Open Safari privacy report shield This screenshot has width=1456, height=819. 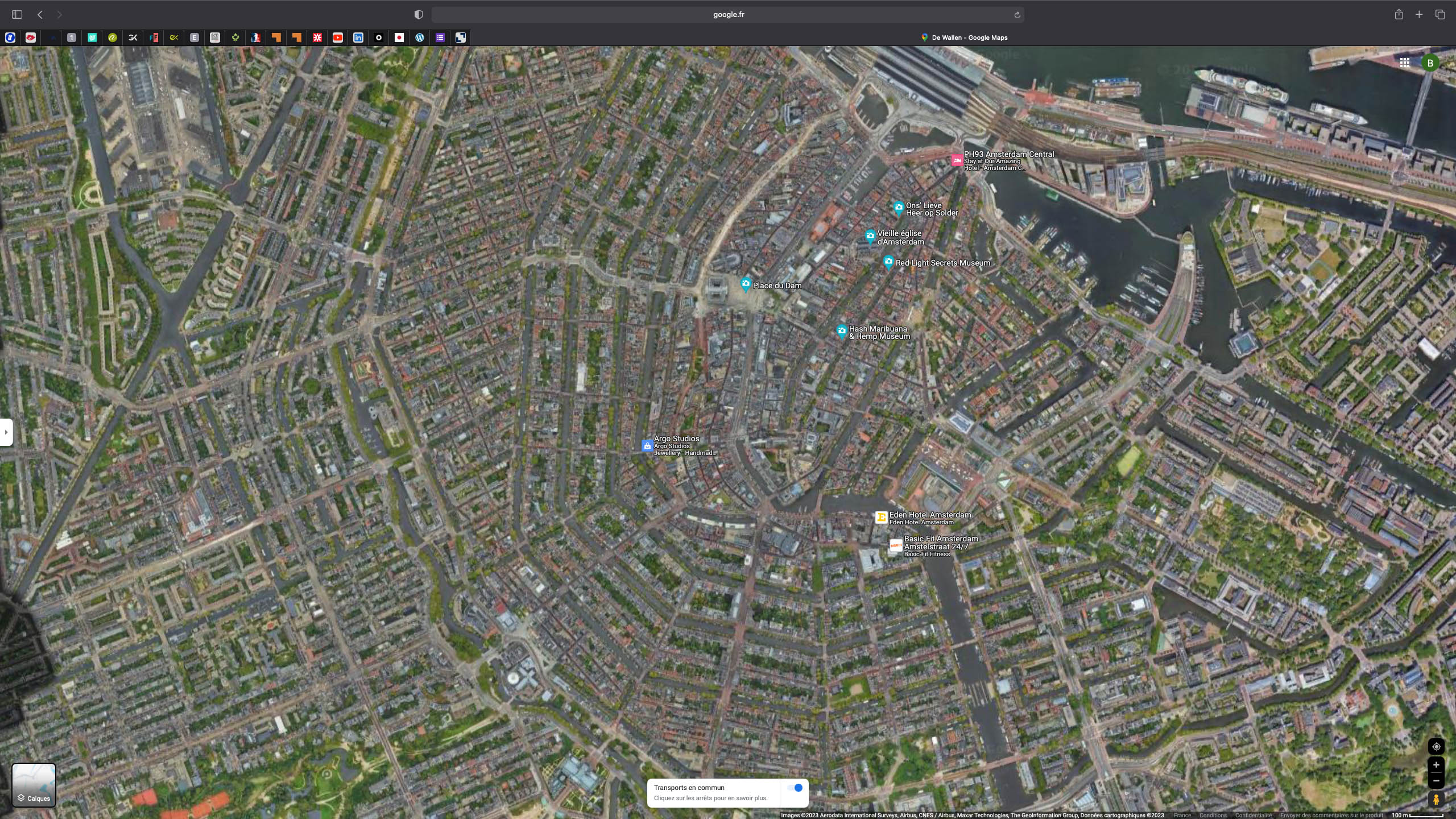[419, 14]
